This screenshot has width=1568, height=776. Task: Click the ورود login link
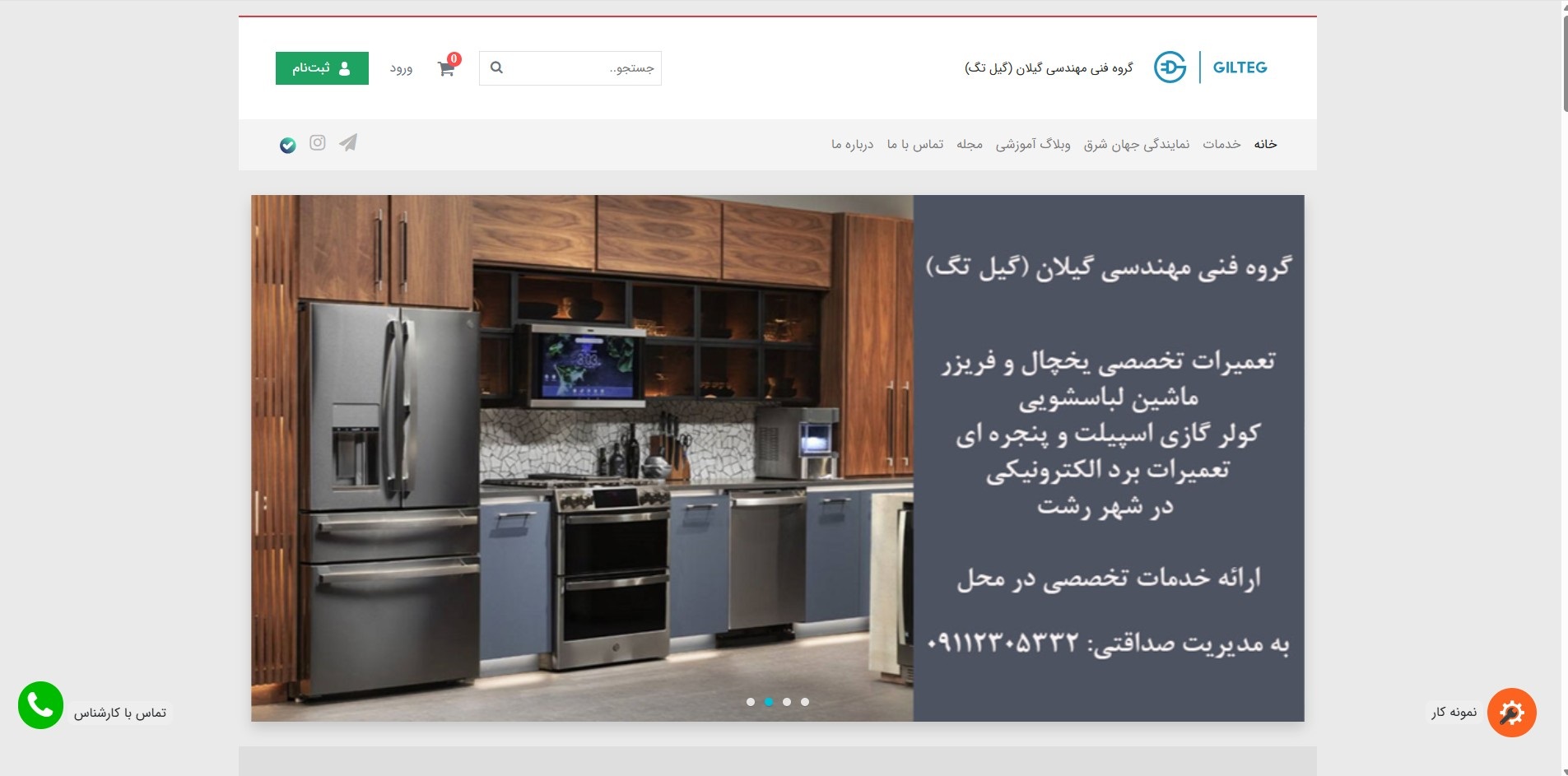coord(401,68)
